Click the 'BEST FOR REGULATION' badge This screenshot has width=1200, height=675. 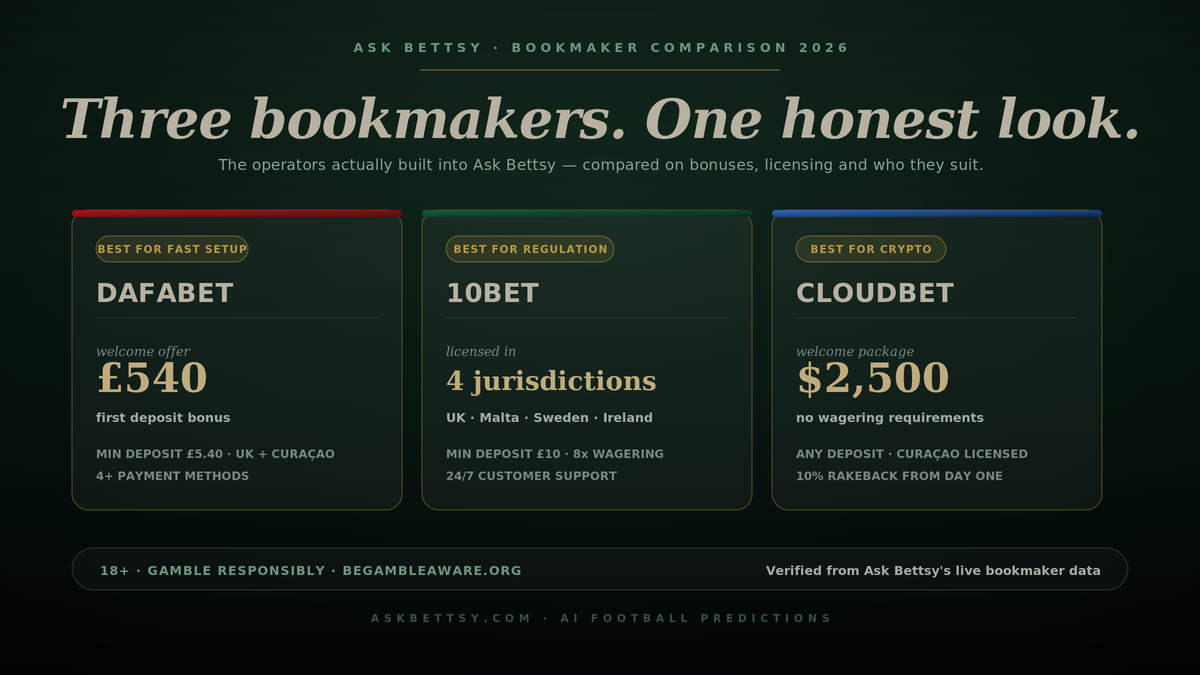(530, 249)
